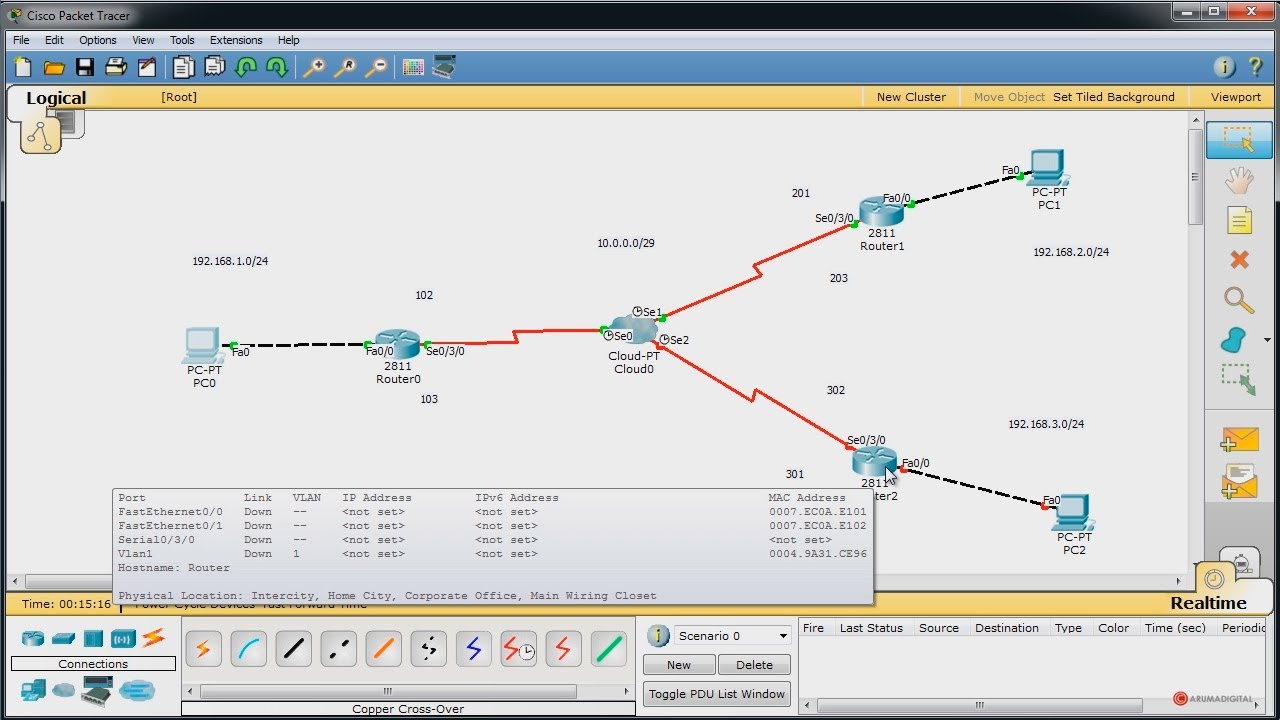This screenshot has width=1280, height=720.
Task: Select the End Devices category
Action: (33, 689)
